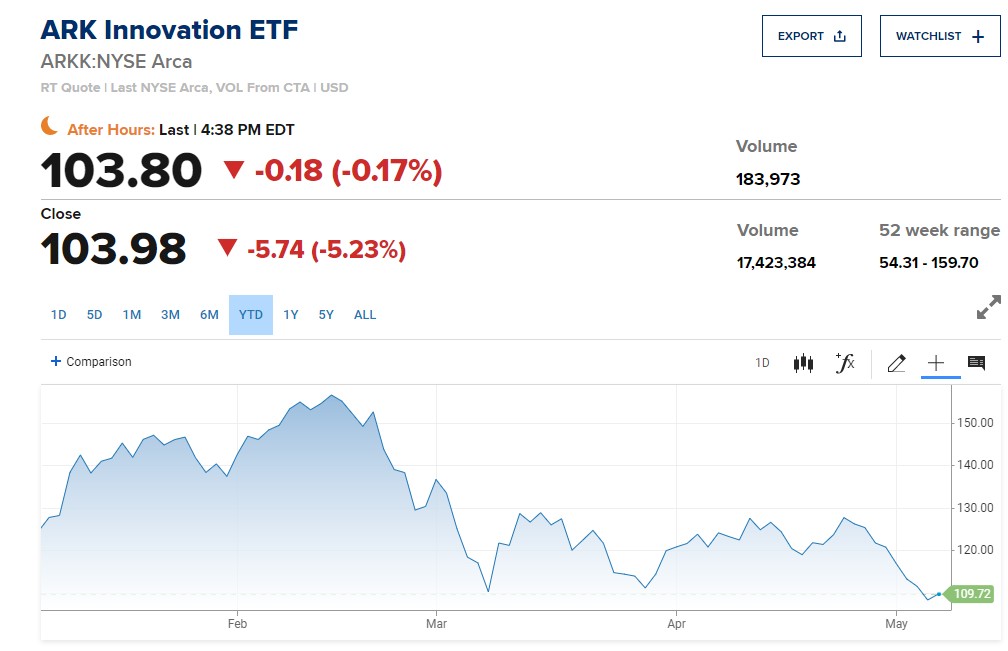Screen dimensions: 1008x651
Task: Click the highlighted YTD range tab
Action: (251, 315)
